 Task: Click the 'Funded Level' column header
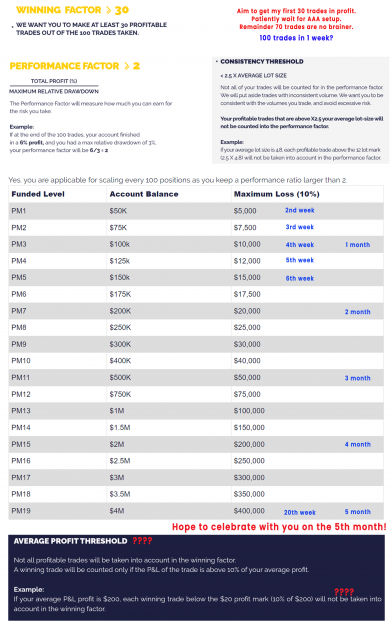(38, 194)
